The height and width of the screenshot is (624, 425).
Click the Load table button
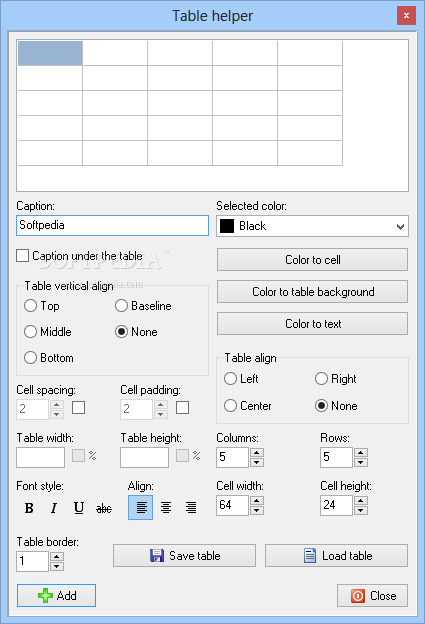tap(336, 556)
